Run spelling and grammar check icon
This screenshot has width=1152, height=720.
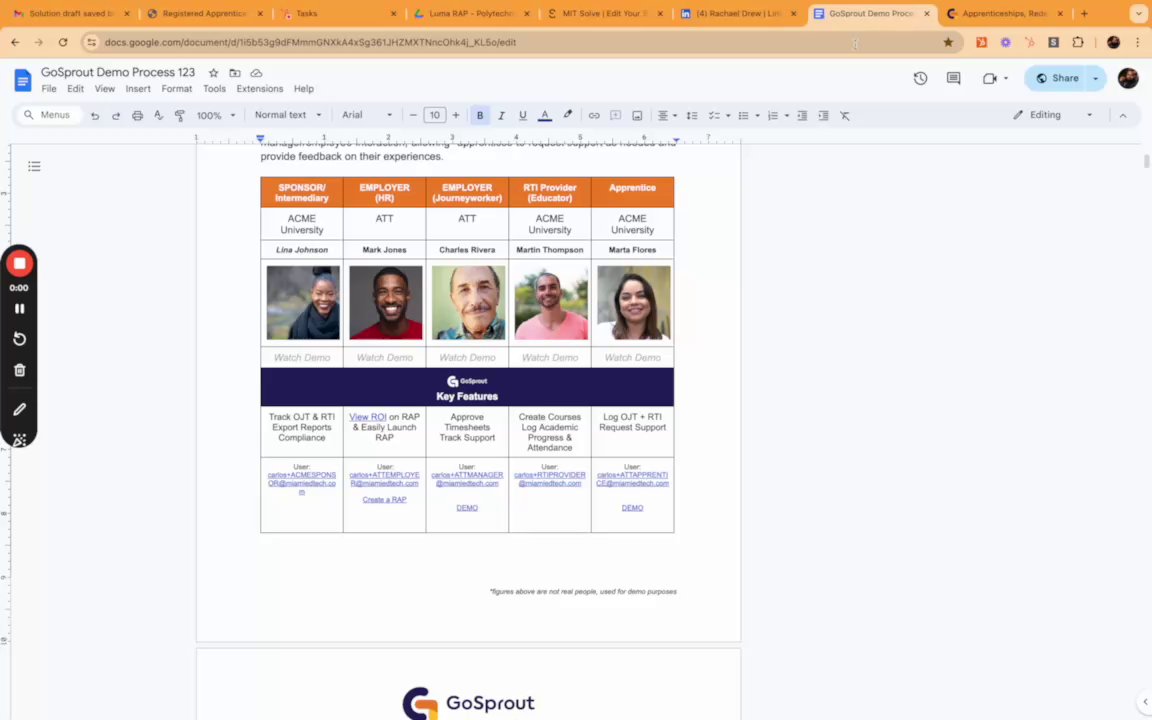pos(159,115)
